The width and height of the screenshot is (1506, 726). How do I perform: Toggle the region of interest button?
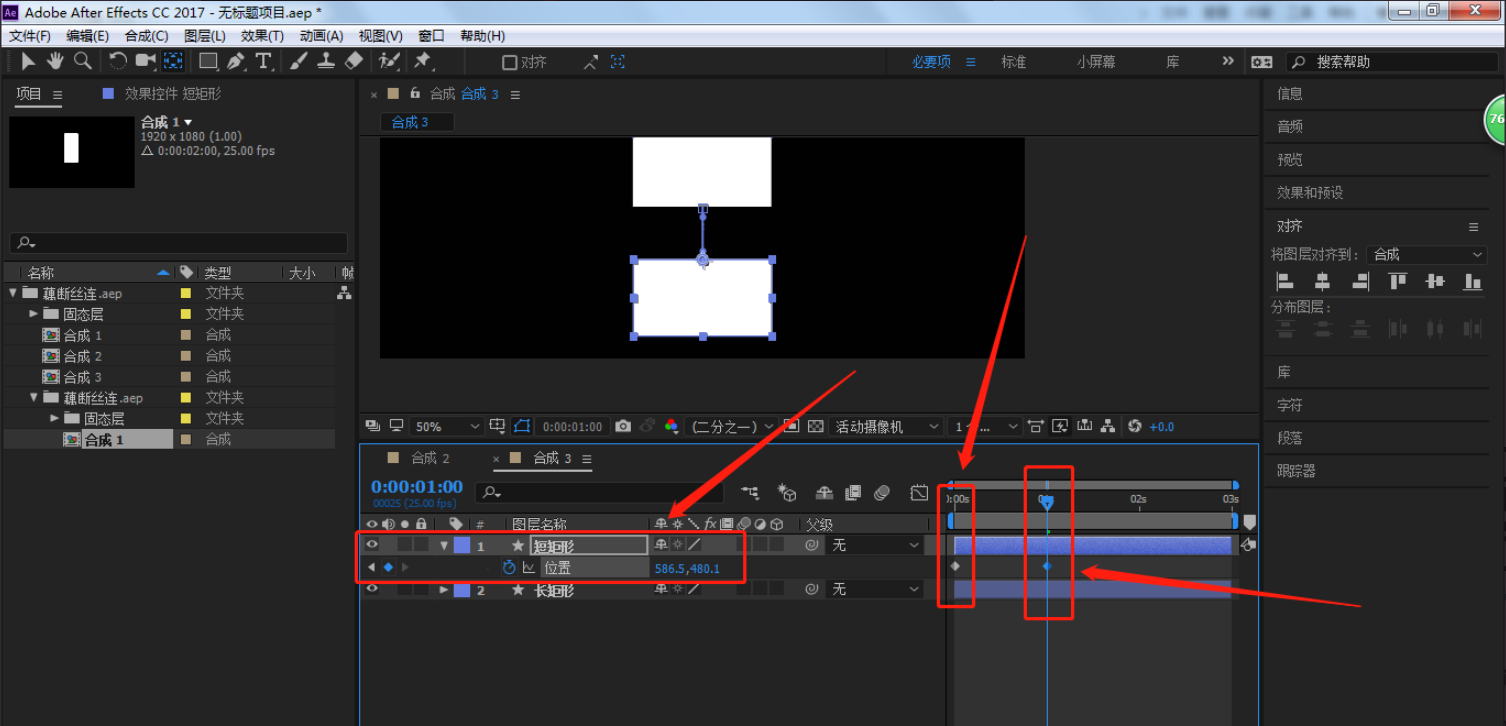coord(790,426)
